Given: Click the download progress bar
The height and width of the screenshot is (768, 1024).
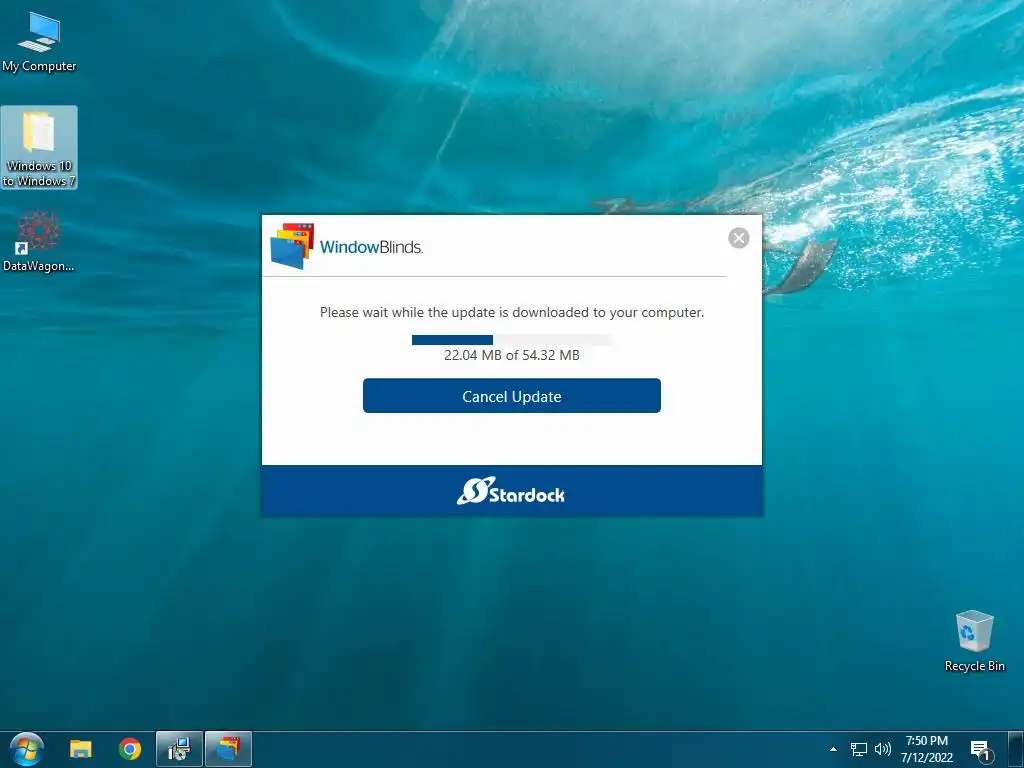Looking at the screenshot, I should point(511,340).
